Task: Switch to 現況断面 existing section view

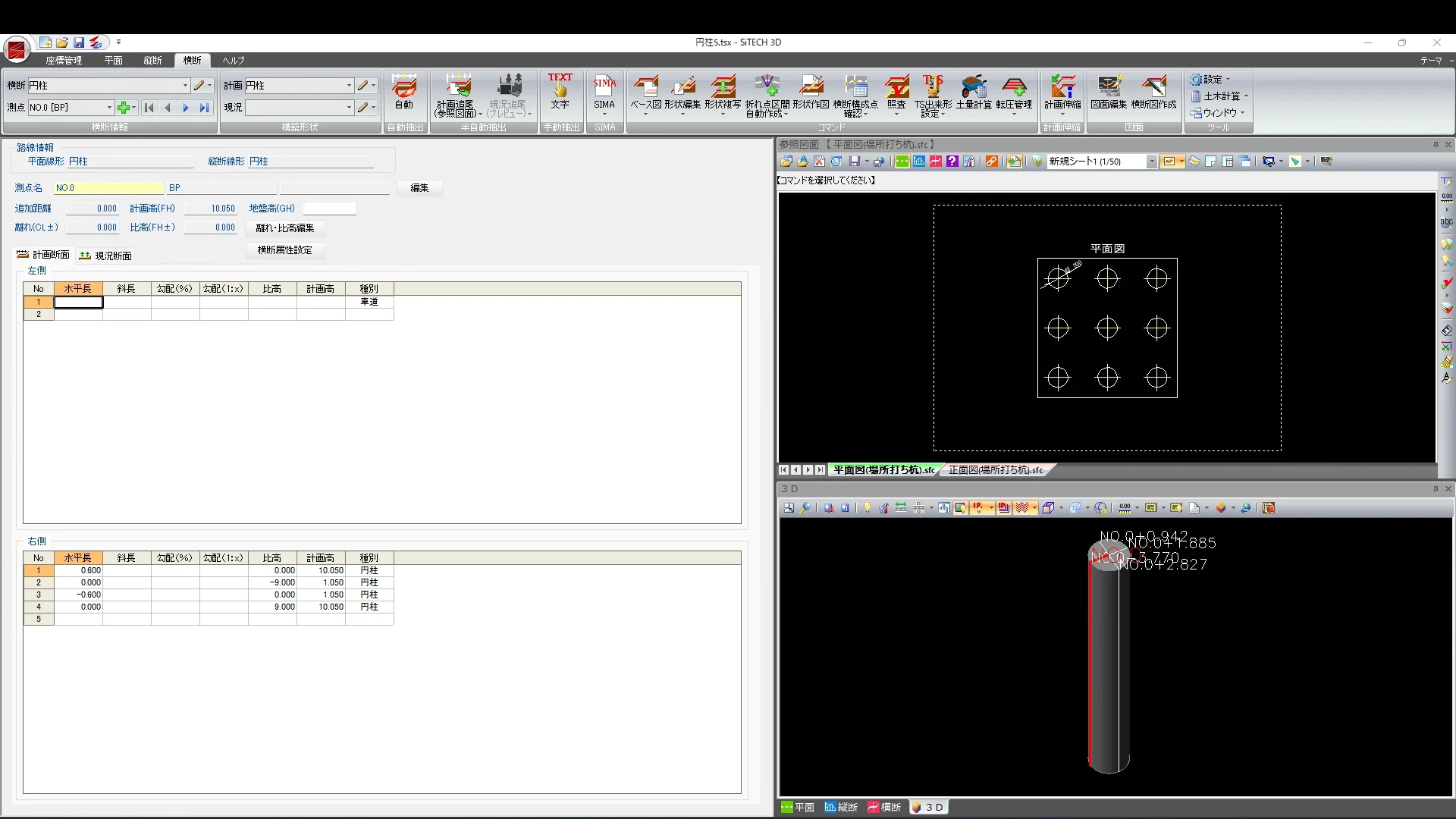Action: pyautogui.click(x=105, y=256)
